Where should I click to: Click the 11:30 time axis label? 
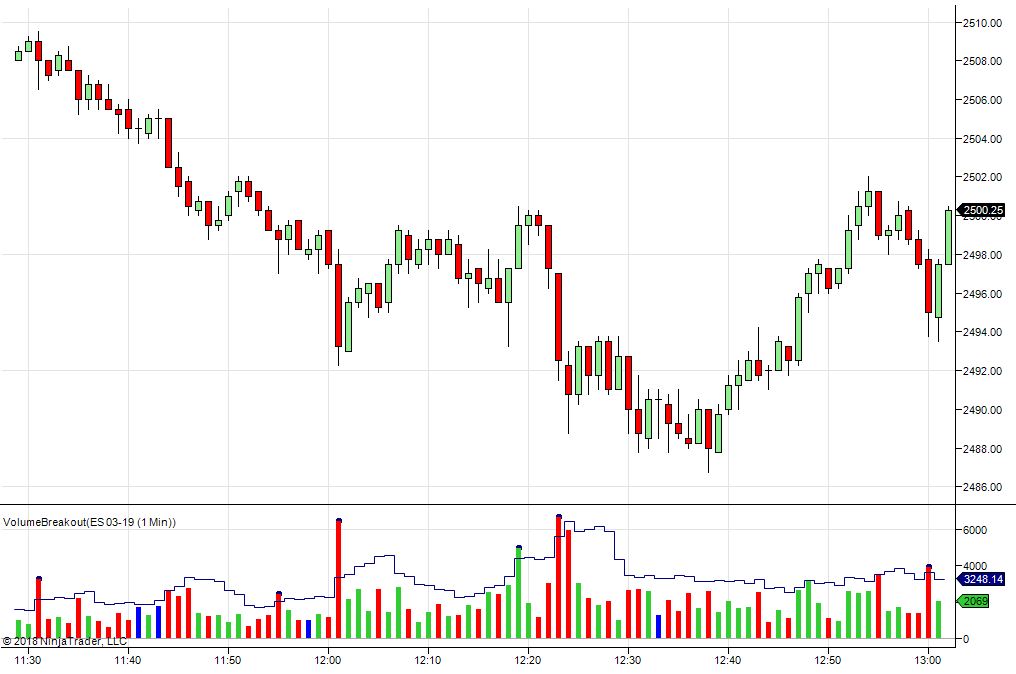point(28,660)
